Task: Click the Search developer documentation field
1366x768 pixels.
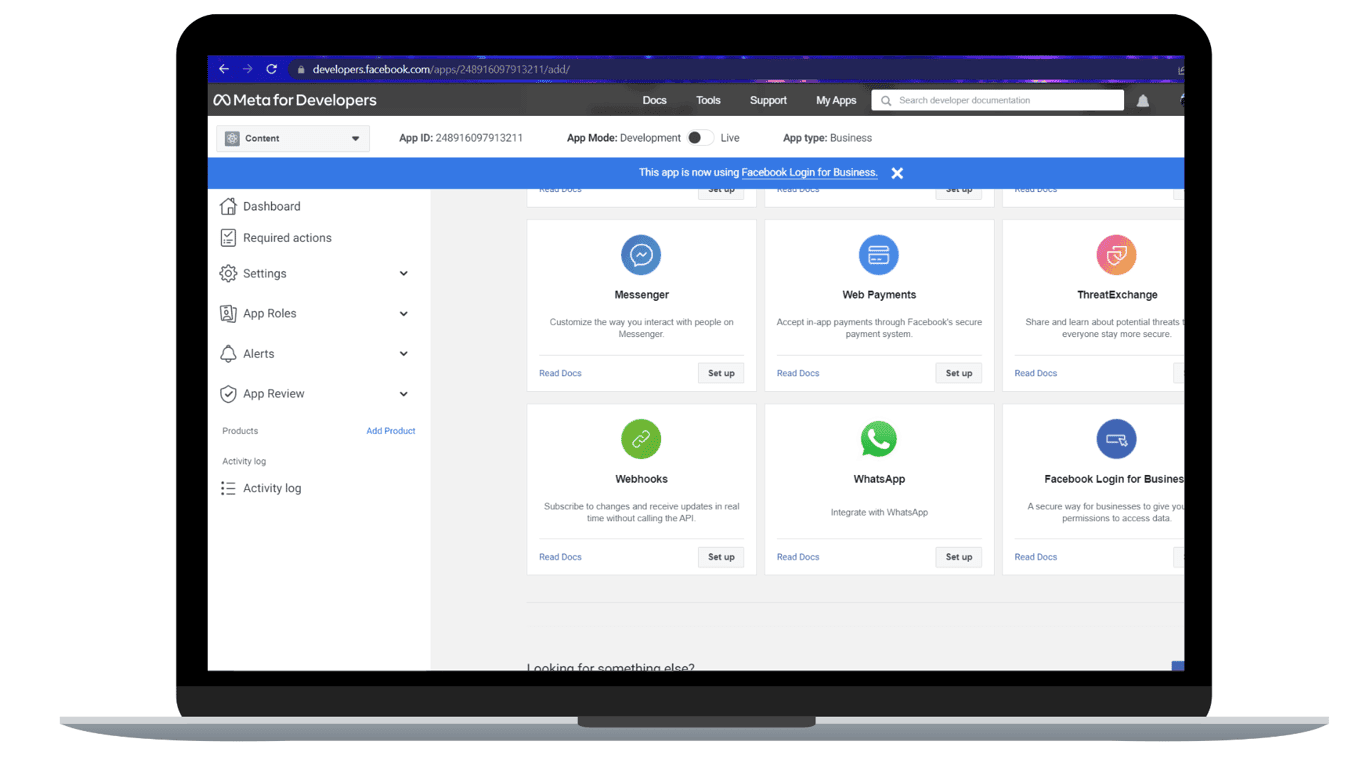Action: [1000, 100]
